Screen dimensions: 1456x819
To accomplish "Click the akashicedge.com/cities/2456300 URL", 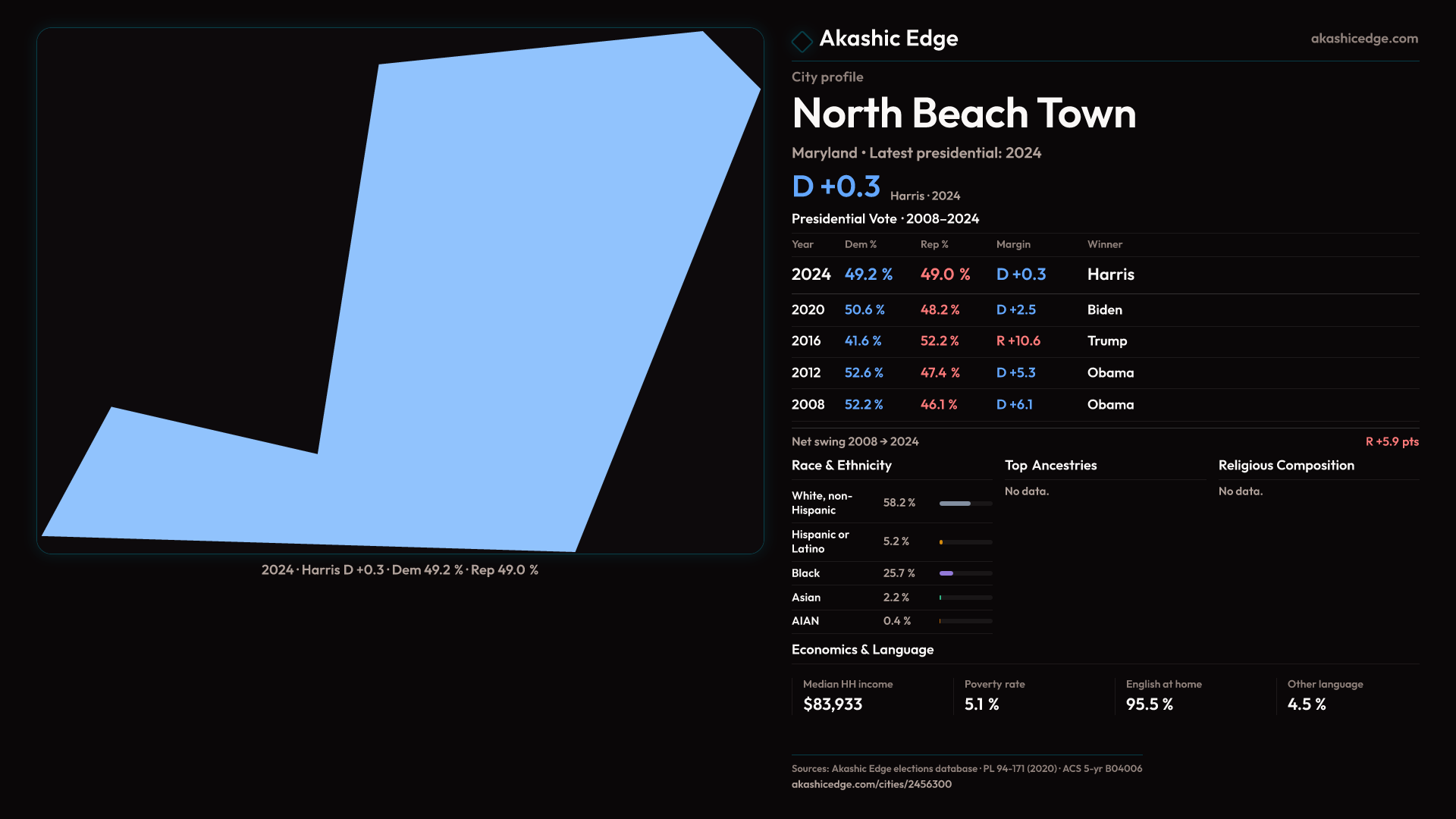I will pos(871,784).
